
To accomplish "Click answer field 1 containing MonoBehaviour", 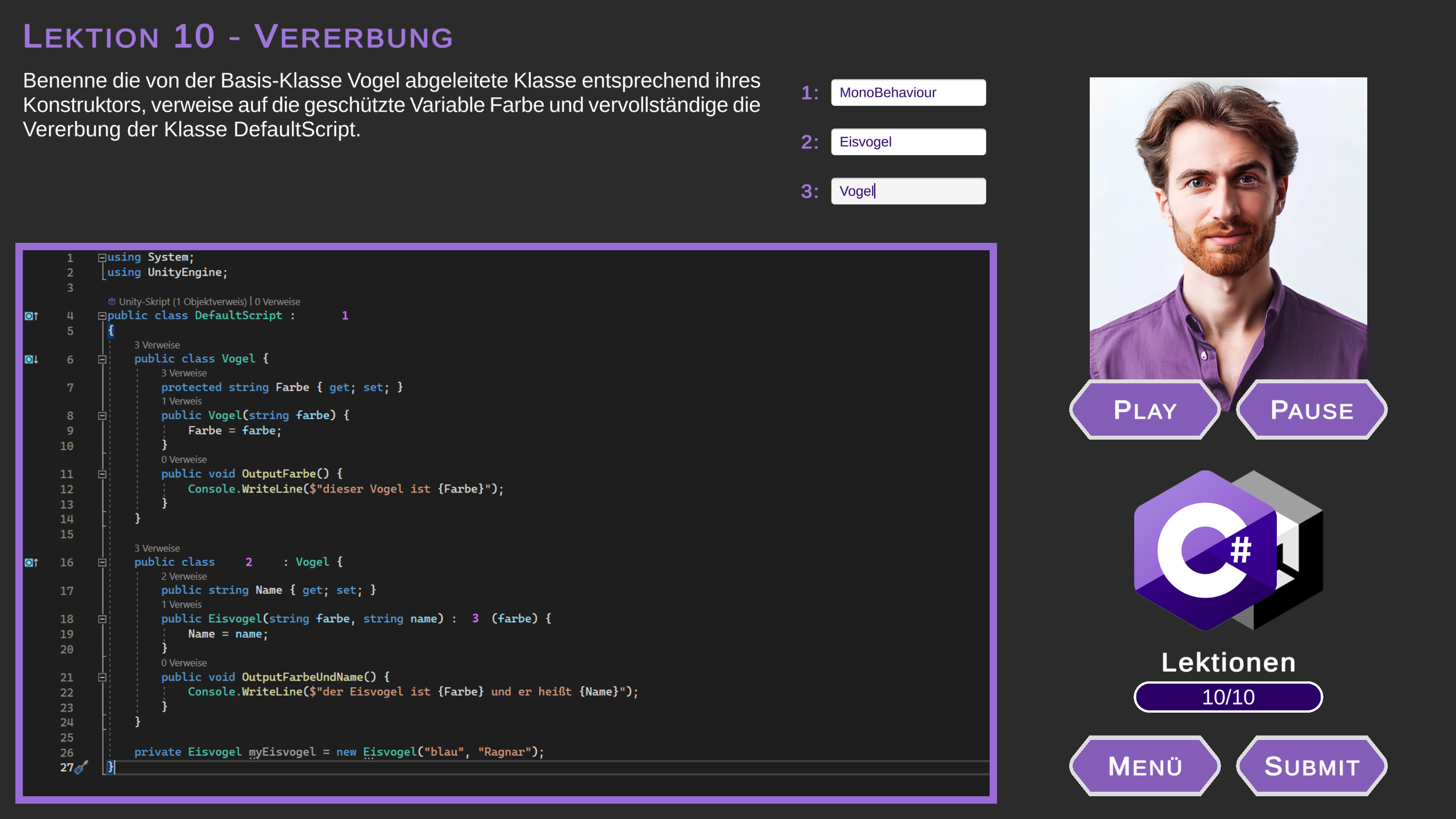I will click(x=908, y=93).
